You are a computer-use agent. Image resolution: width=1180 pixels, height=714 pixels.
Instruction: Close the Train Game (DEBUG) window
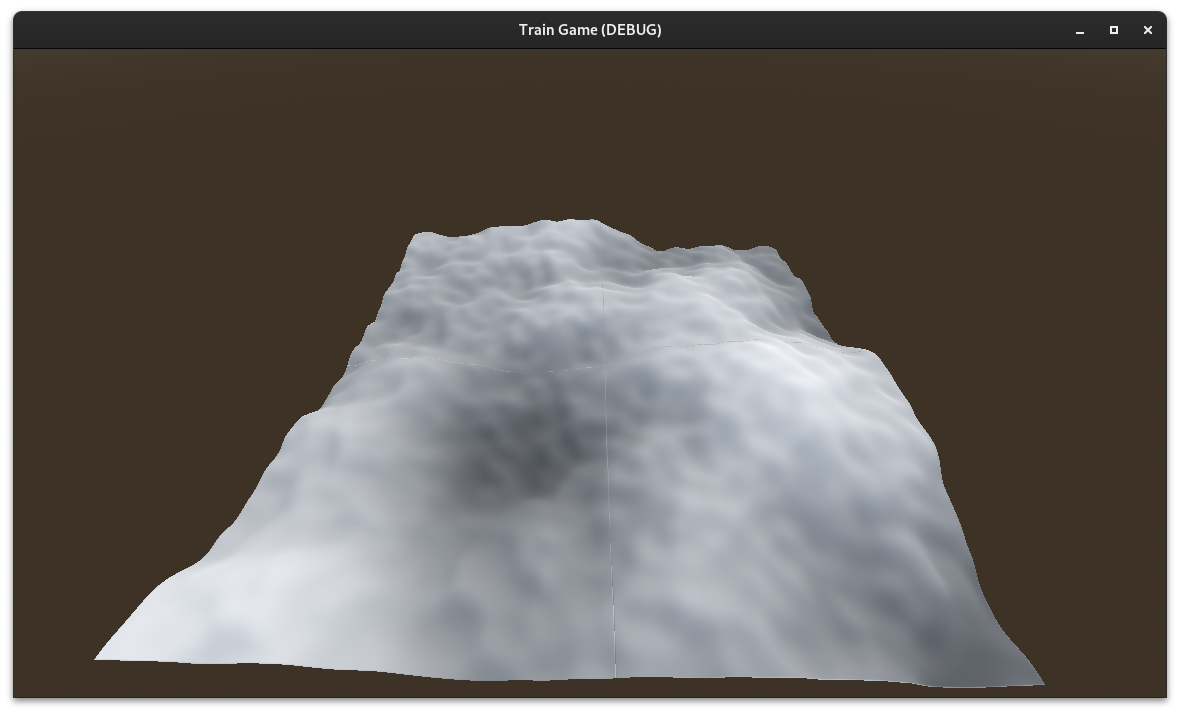(1148, 30)
